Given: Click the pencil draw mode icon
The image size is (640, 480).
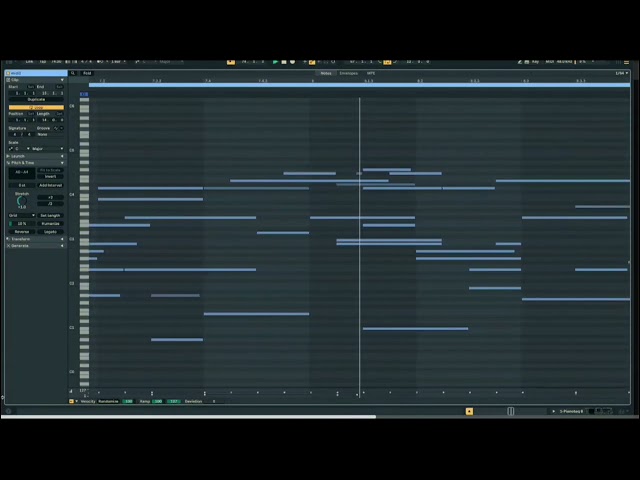Looking at the screenshot, I should (520, 62).
